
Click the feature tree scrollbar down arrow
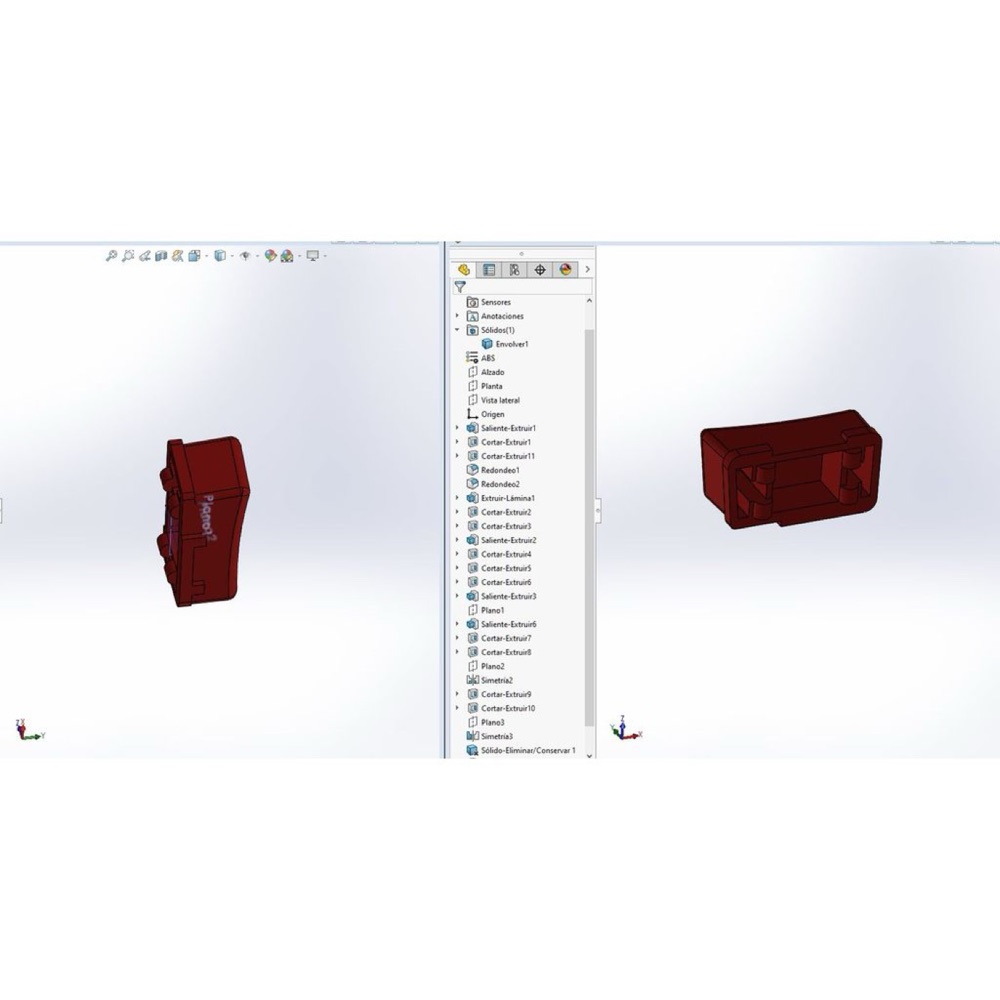(589, 755)
